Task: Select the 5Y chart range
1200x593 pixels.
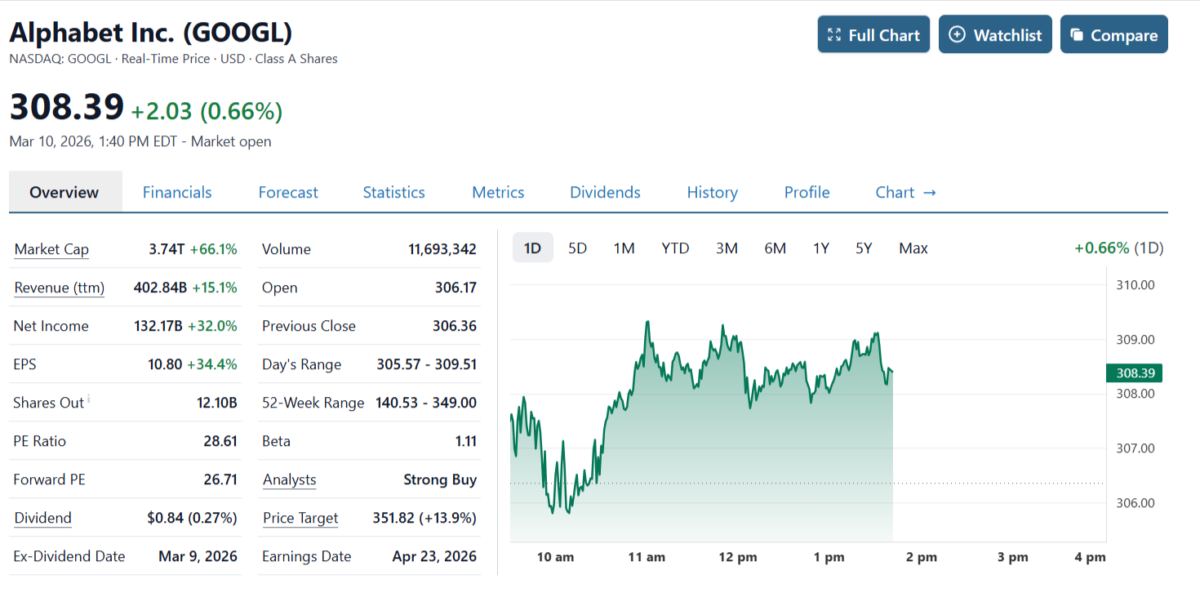Action: 863,247
